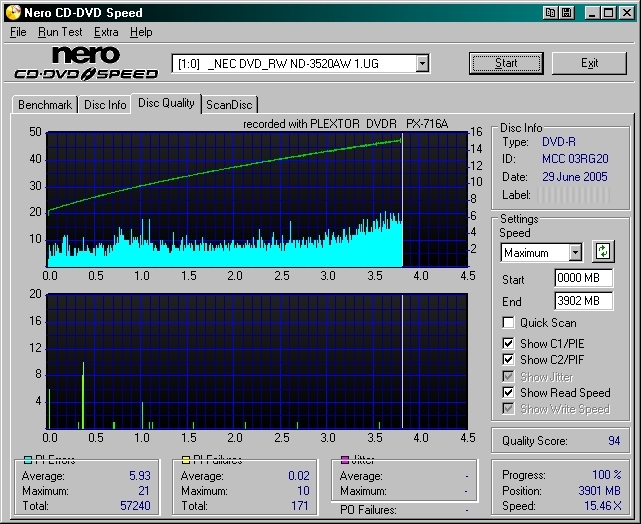The height and width of the screenshot is (524, 641).
Task: Click the PI Errors total 57240
Action: [x=135, y=506]
